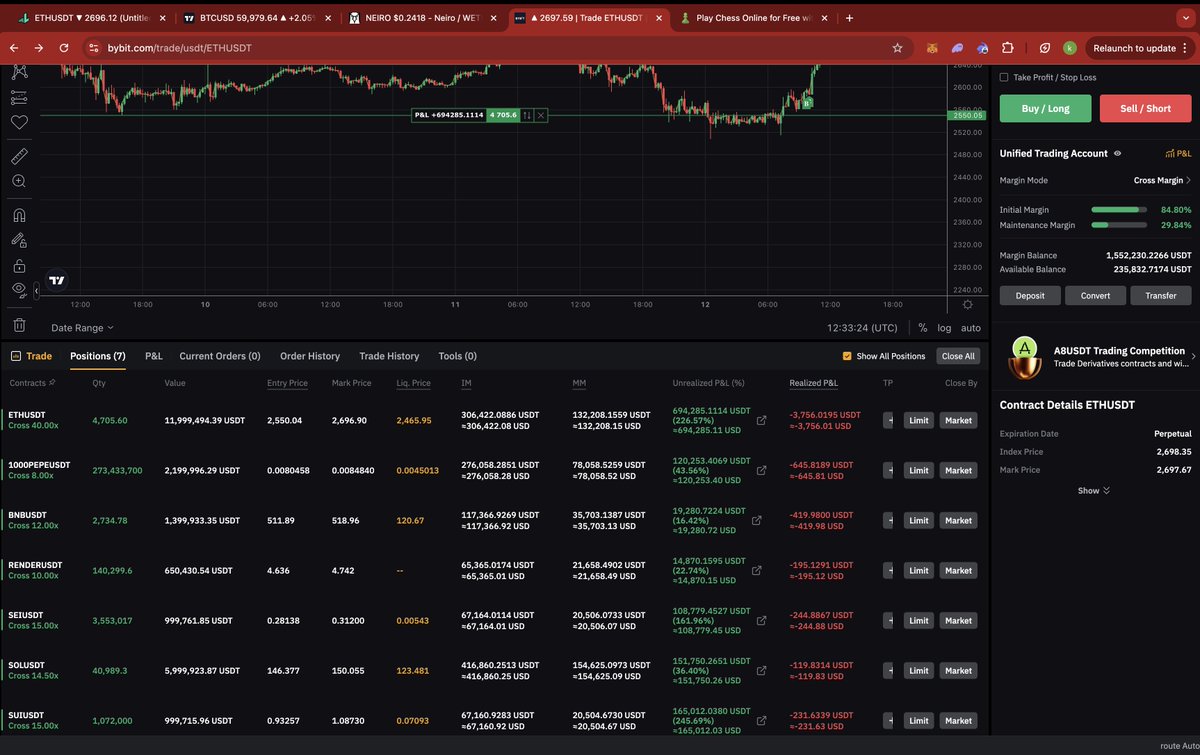Select the ruler measure tool
Screen dimensions: 1200x755
(19, 156)
